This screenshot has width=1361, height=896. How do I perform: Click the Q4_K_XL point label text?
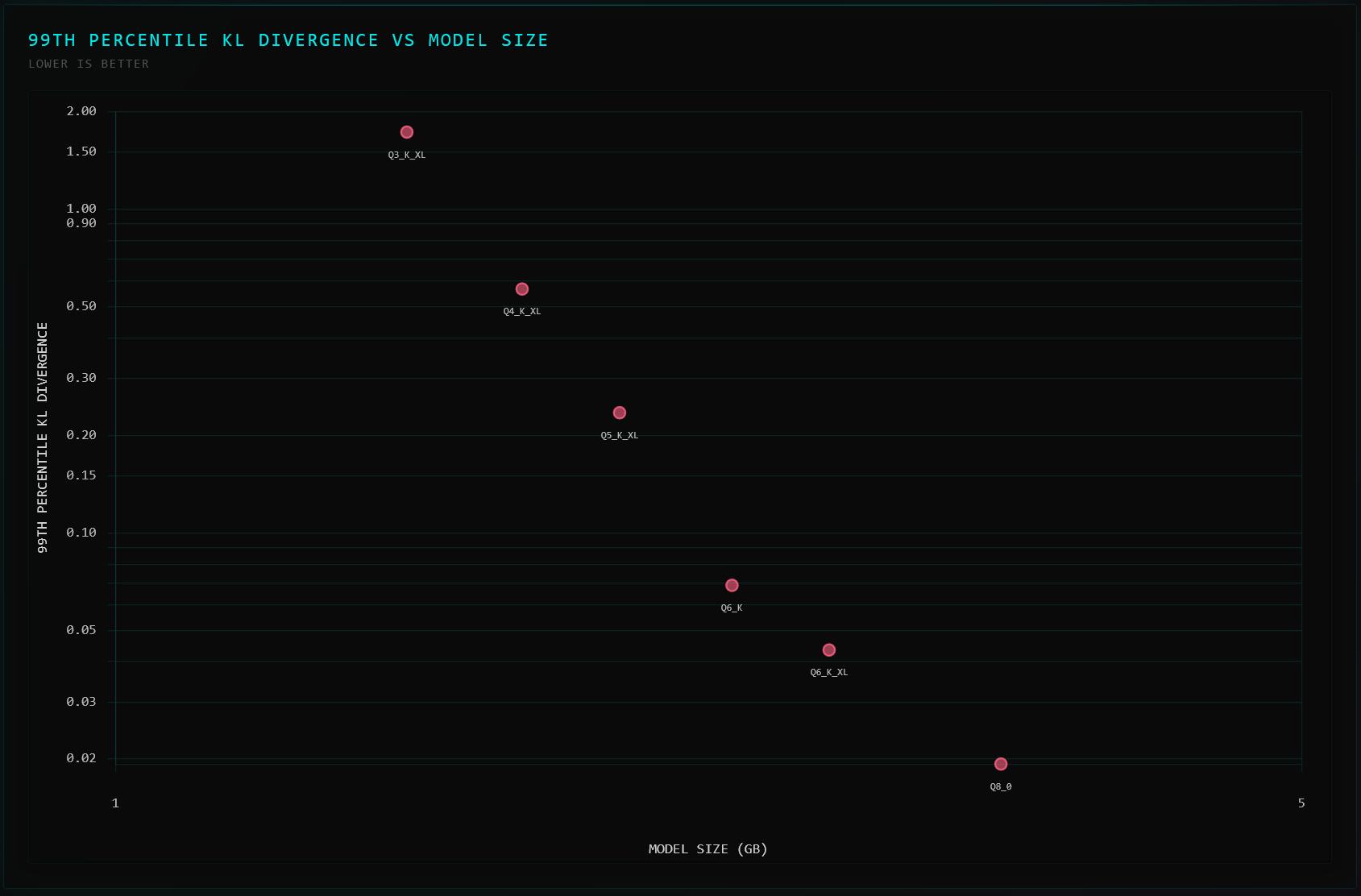coord(522,311)
